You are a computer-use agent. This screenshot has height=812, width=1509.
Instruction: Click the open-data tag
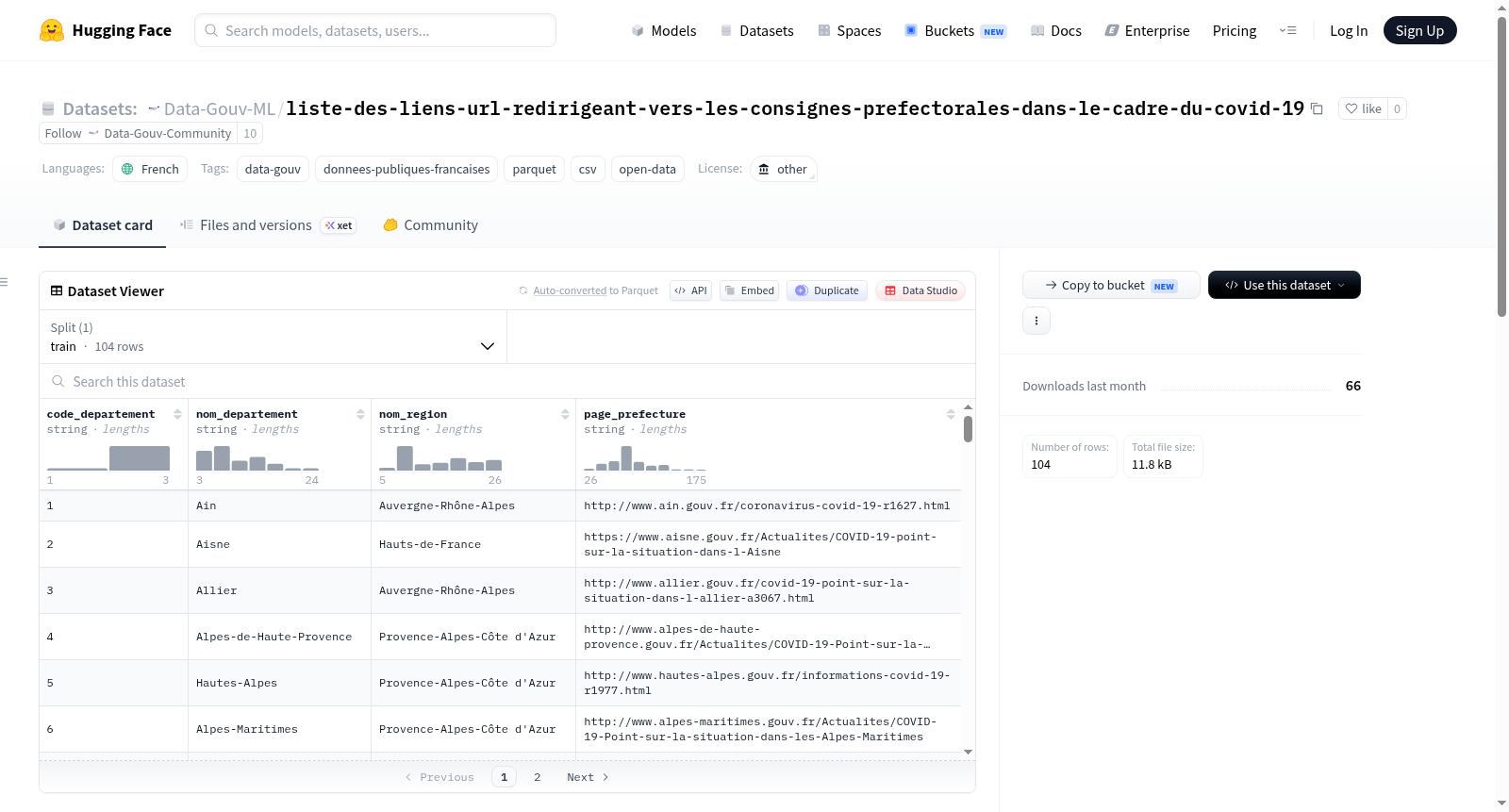[647, 169]
